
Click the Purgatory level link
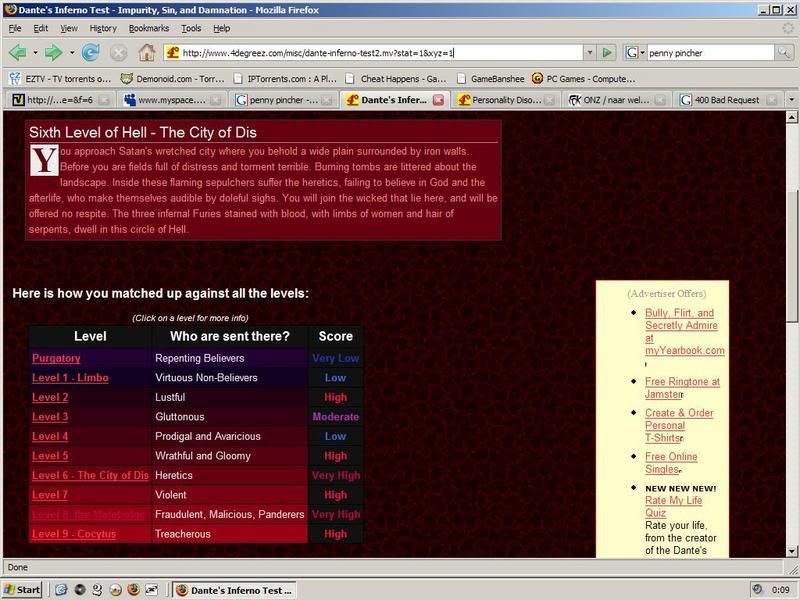pos(56,358)
